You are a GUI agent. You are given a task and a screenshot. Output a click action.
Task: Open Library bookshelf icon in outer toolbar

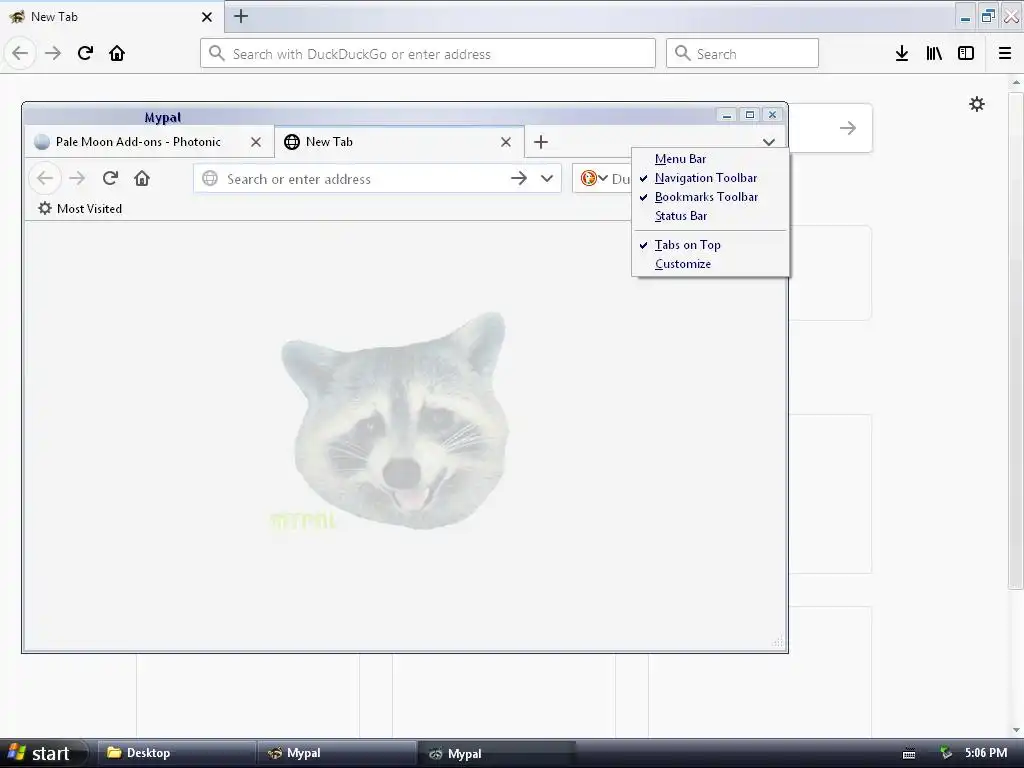point(934,53)
